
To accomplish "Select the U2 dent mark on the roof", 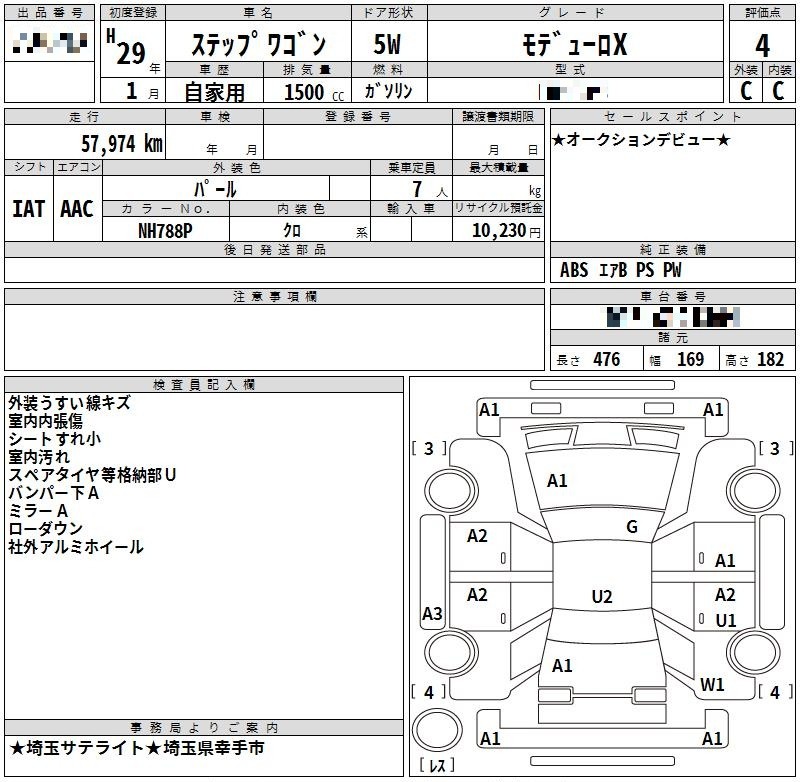I will point(602,597).
